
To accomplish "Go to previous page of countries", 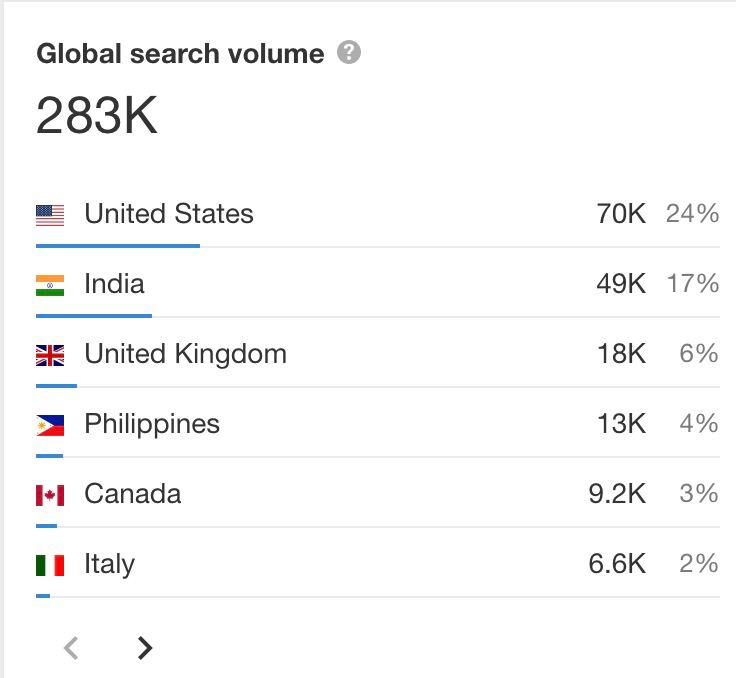I will point(71,648).
